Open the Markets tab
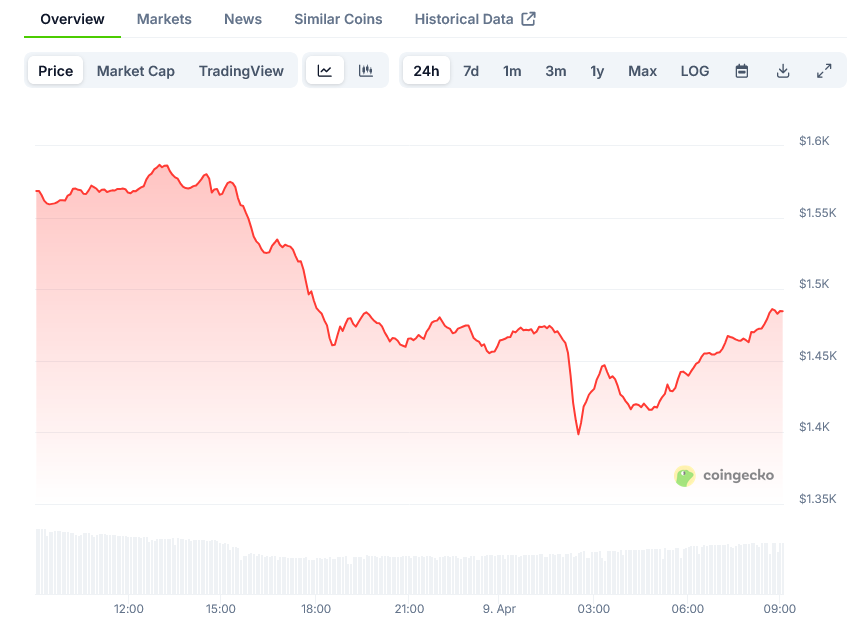This screenshot has width=847, height=627. coord(164,19)
